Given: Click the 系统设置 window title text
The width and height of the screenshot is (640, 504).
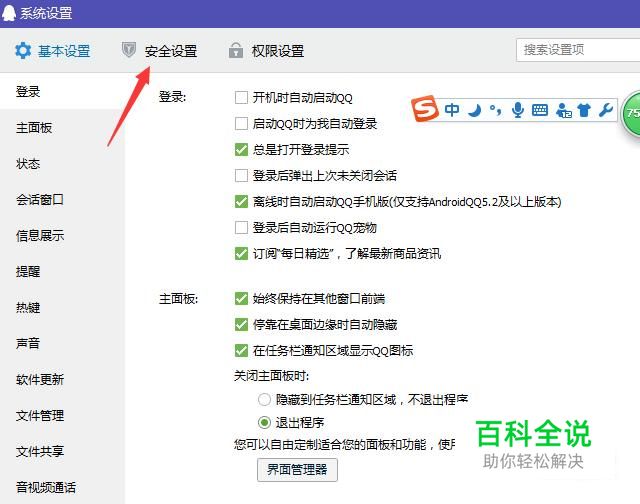Looking at the screenshot, I should coord(46,13).
